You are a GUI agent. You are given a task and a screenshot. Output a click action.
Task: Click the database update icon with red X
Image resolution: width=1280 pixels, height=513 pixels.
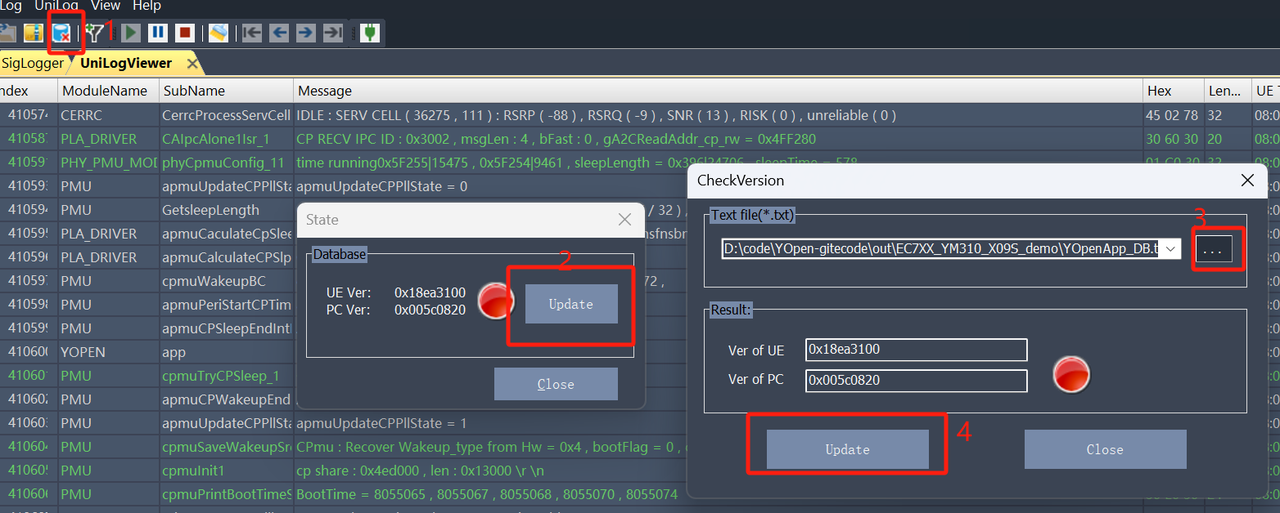(62, 33)
